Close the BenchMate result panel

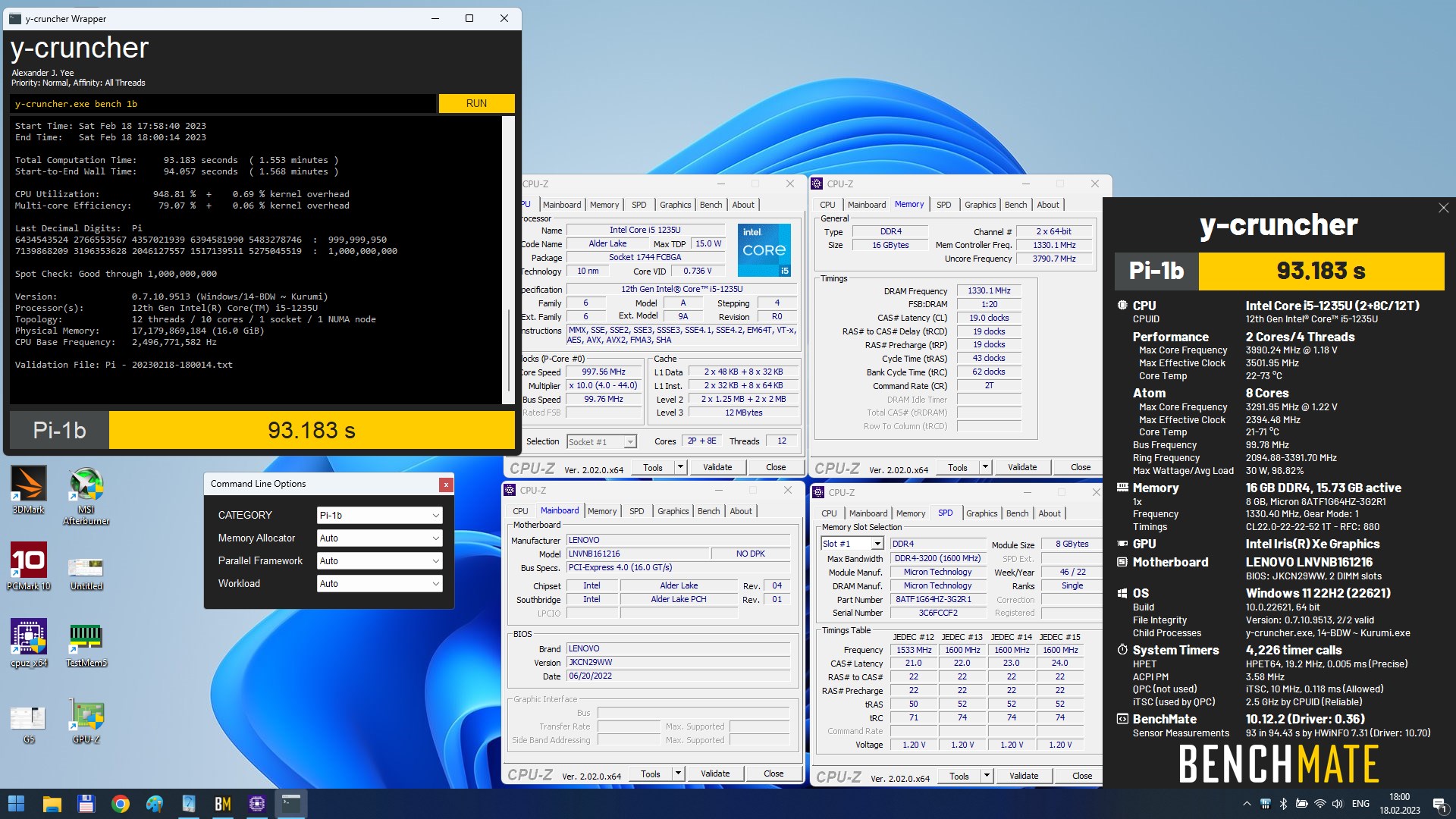point(1444,208)
